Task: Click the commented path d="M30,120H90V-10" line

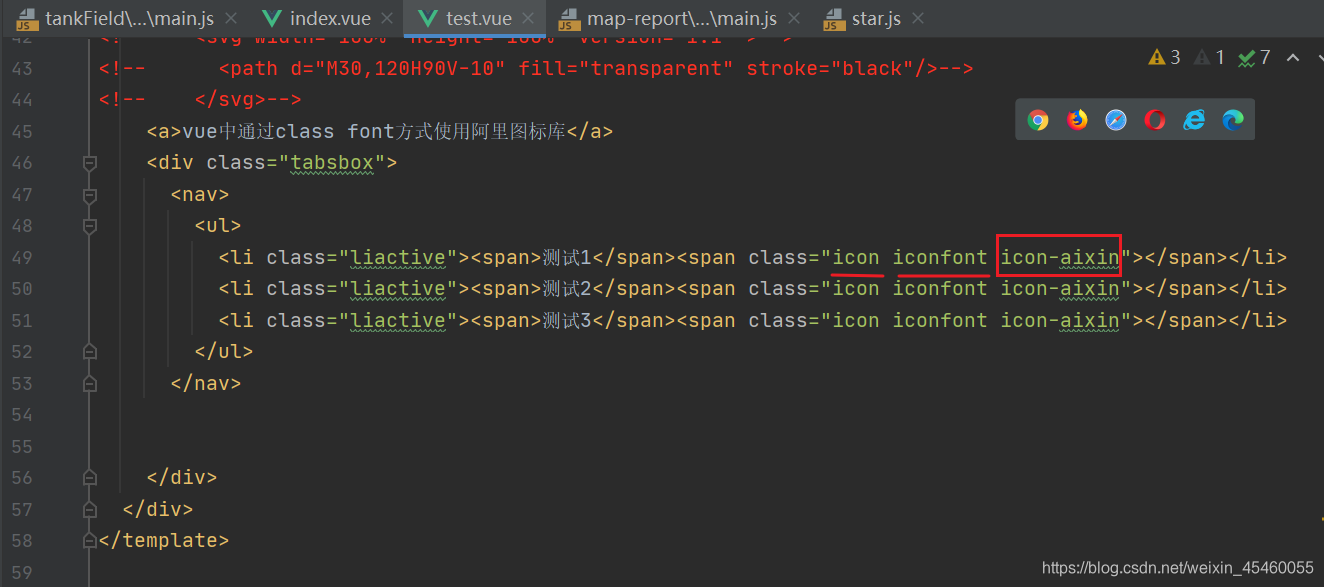Action: (x=536, y=69)
